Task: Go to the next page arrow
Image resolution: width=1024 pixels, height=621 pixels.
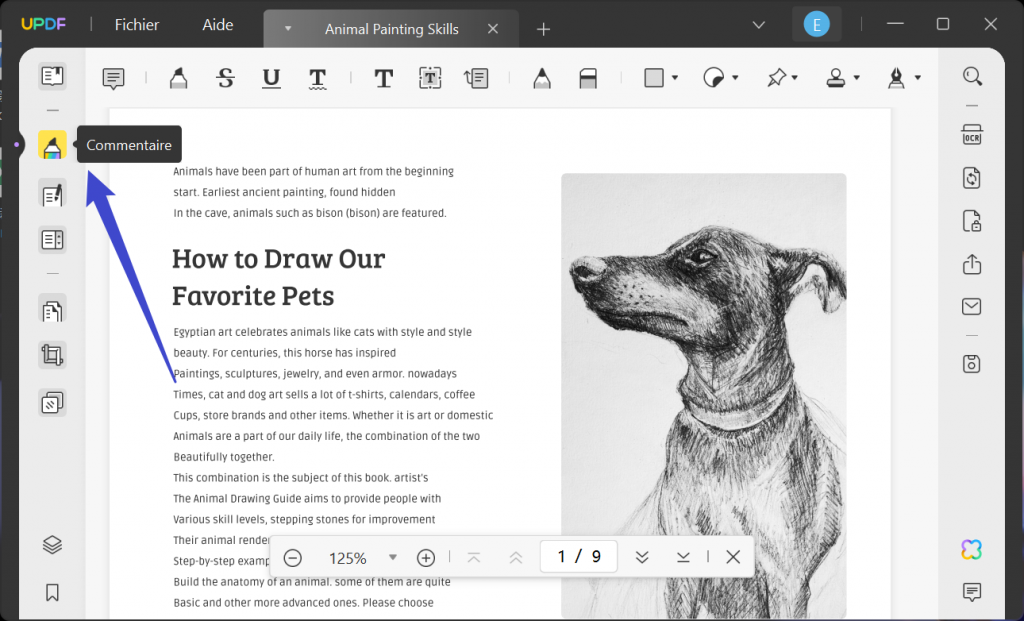Action: [642, 557]
